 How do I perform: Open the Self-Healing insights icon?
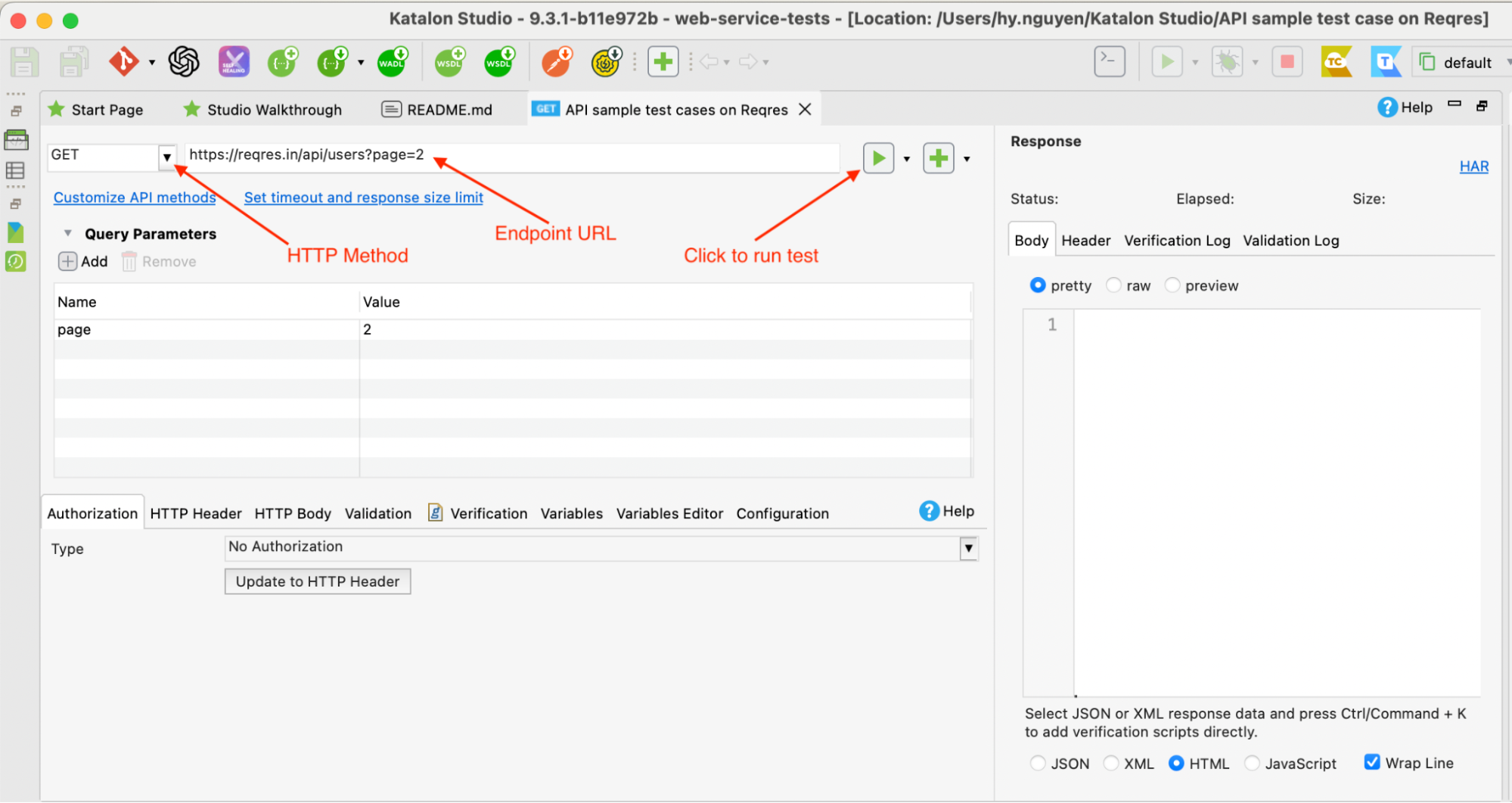click(234, 62)
